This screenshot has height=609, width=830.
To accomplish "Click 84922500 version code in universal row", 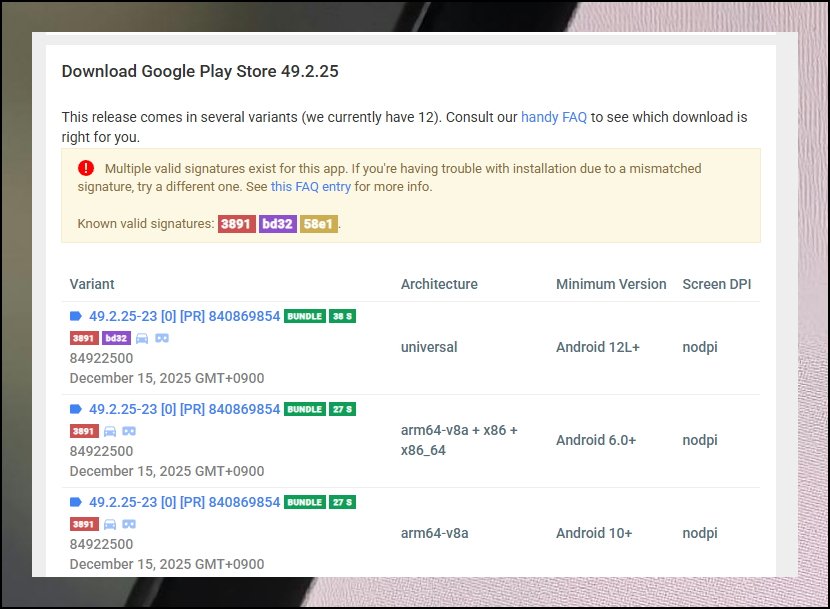I will pos(101,358).
